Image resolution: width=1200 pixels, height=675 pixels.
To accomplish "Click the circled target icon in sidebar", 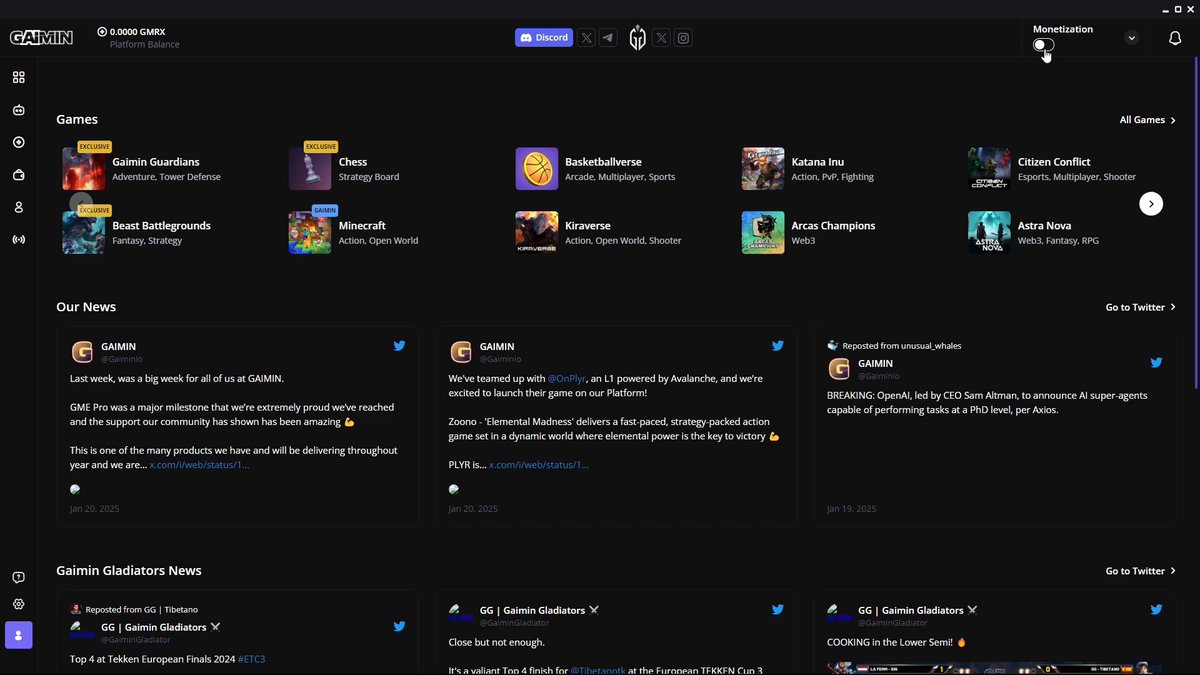I will click(18, 142).
